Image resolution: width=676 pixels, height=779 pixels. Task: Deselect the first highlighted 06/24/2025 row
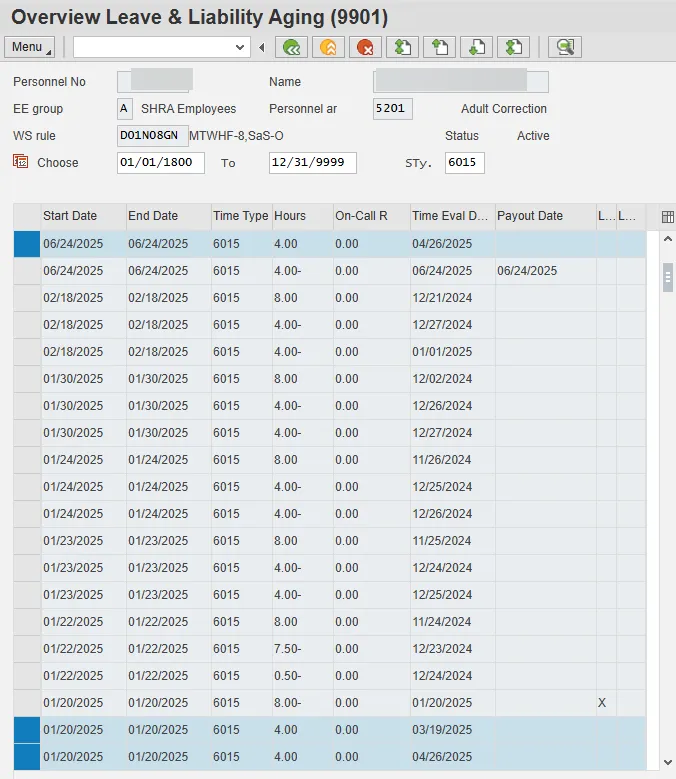pos(27,244)
